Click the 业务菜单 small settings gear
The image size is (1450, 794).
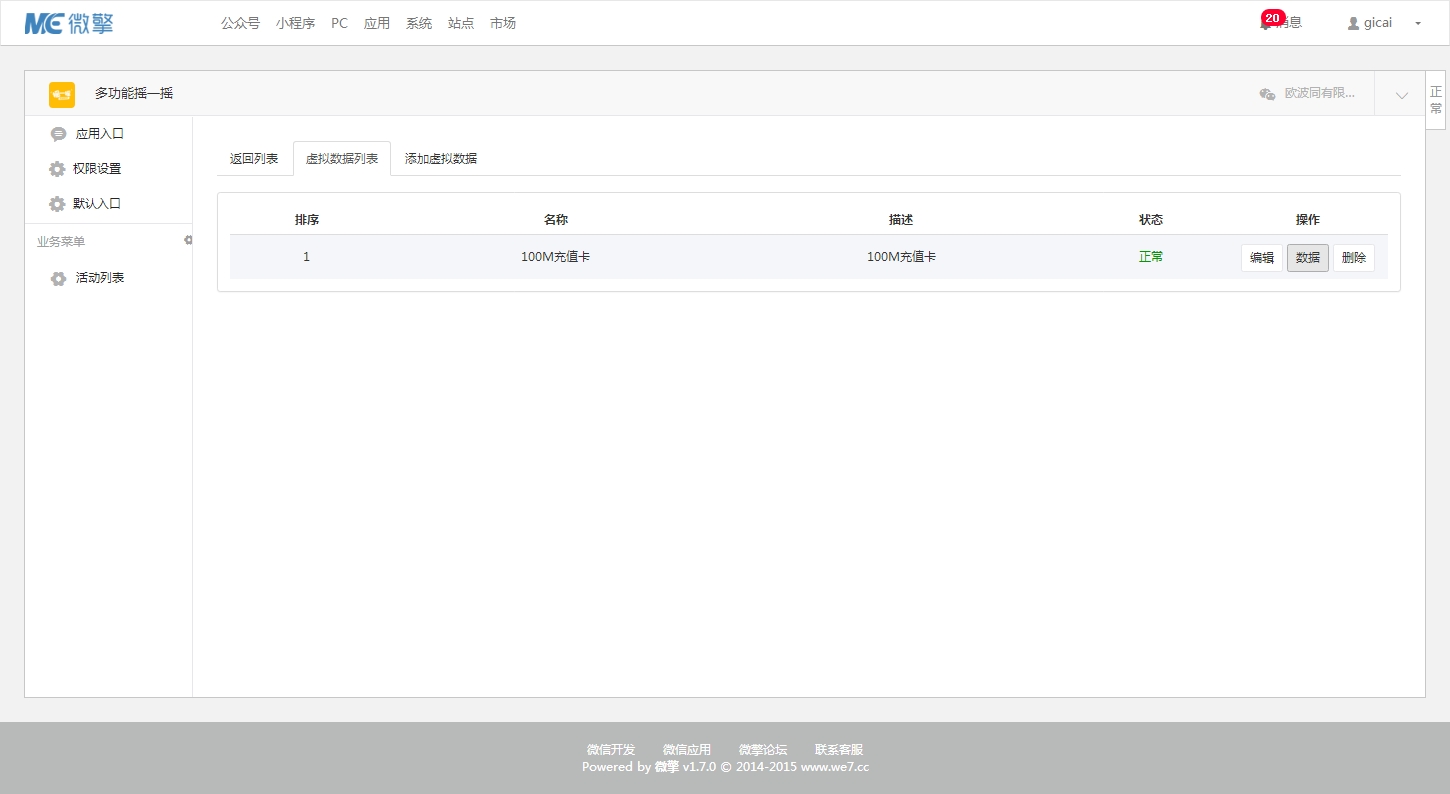coord(188,240)
